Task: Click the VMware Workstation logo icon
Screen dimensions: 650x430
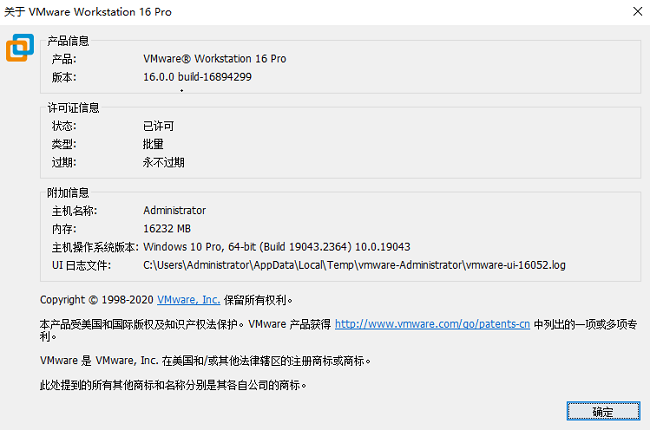Action: click(x=19, y=47)
